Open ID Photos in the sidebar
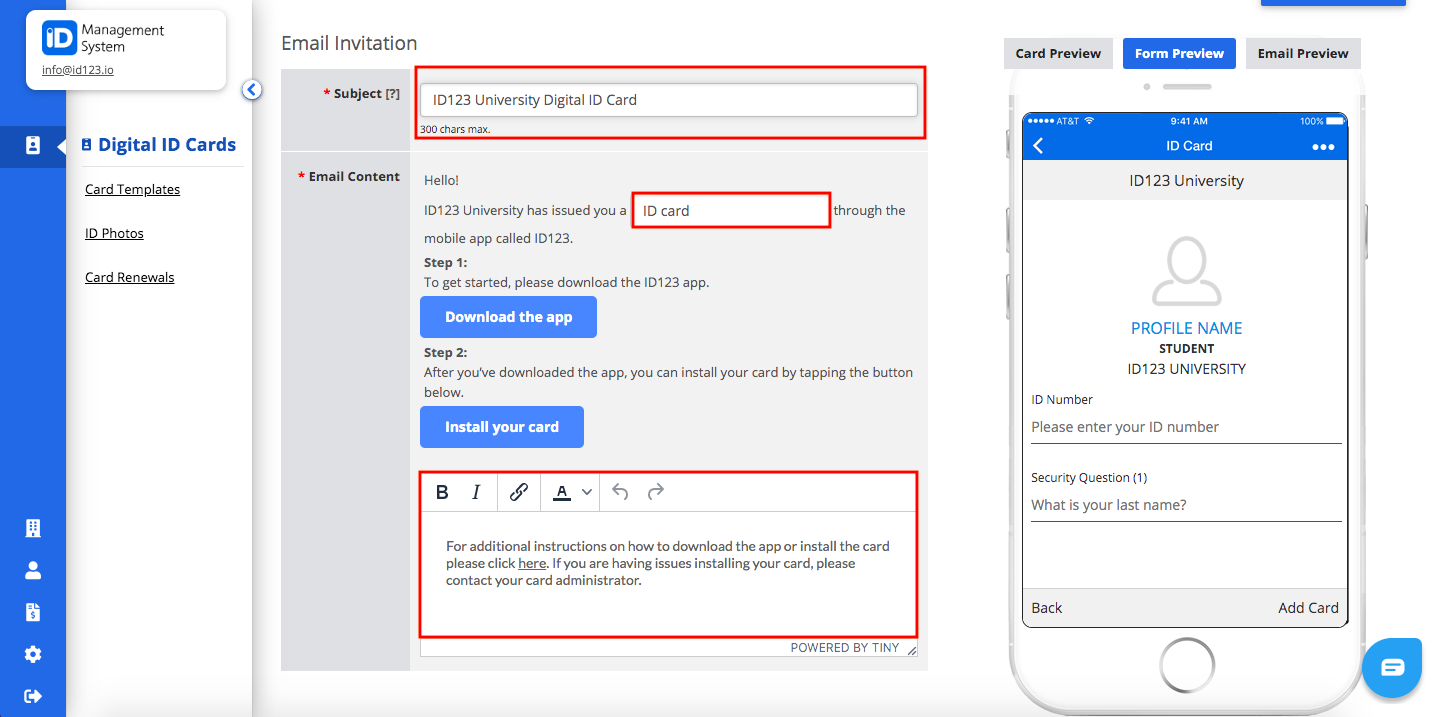 click(x=115, y=233)
